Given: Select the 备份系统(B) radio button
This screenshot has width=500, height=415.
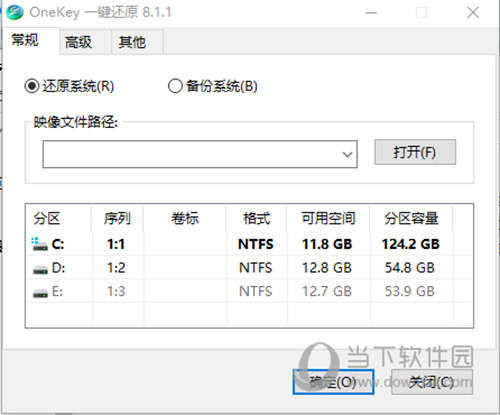Looking at the screenshot, I should (175, 86).
